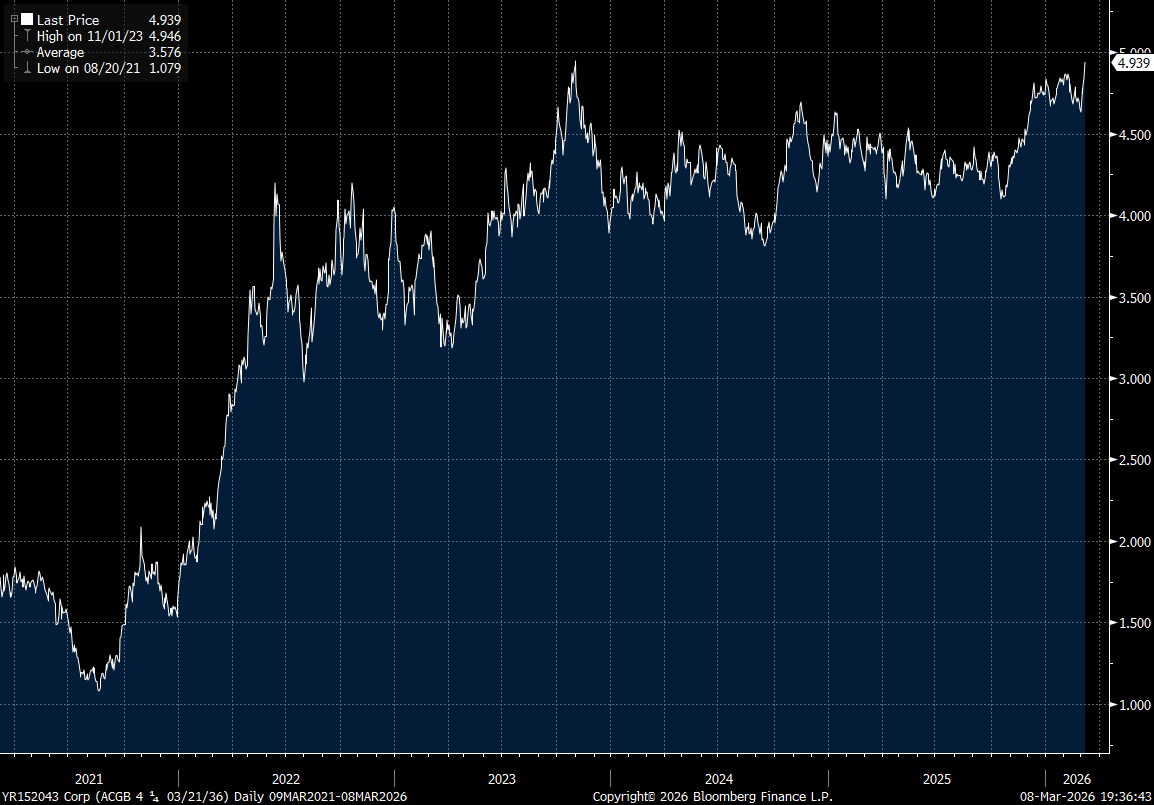Click the 2021 x-axis year label
Screen dimensions: 1154x805
click(89, 779)
